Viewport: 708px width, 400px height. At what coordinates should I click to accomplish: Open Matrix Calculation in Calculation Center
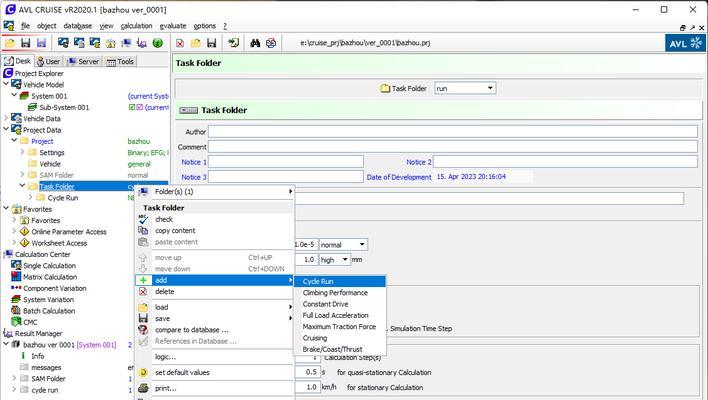(50, 277)
